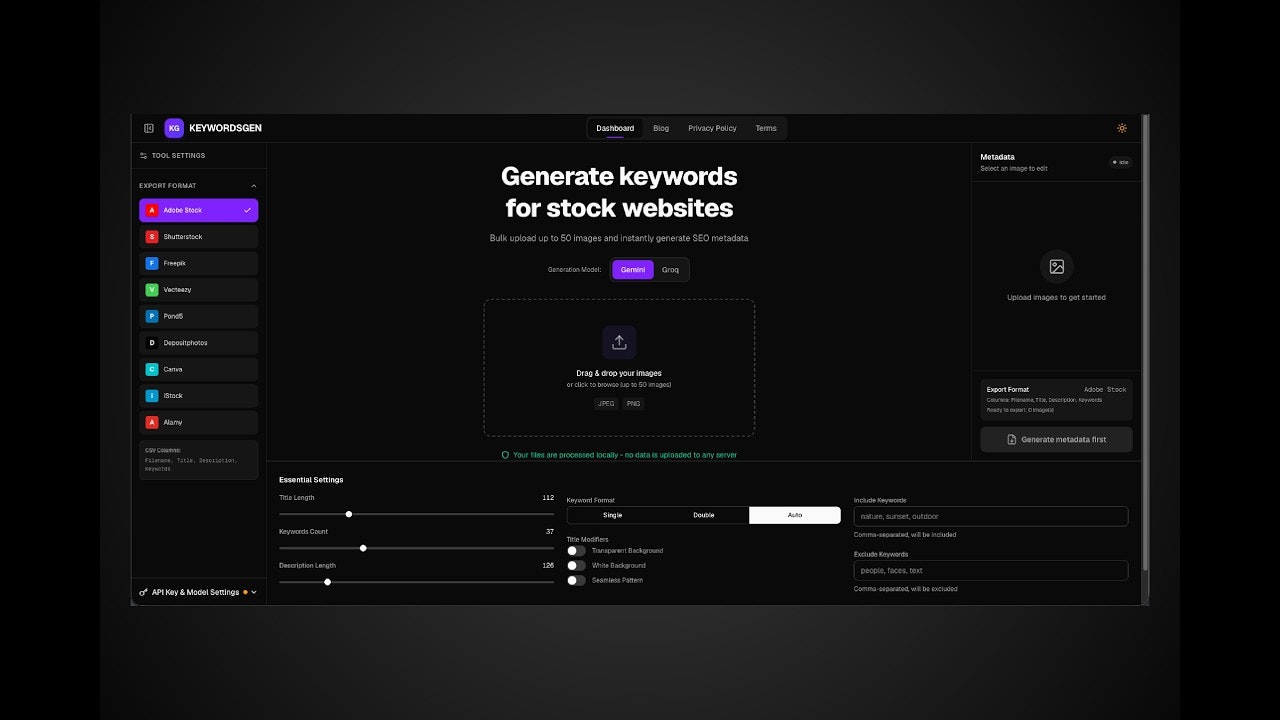This screenshot has width=1280, height=720.
Task: Choose Depositphotos export format
Action: point(198,343)
